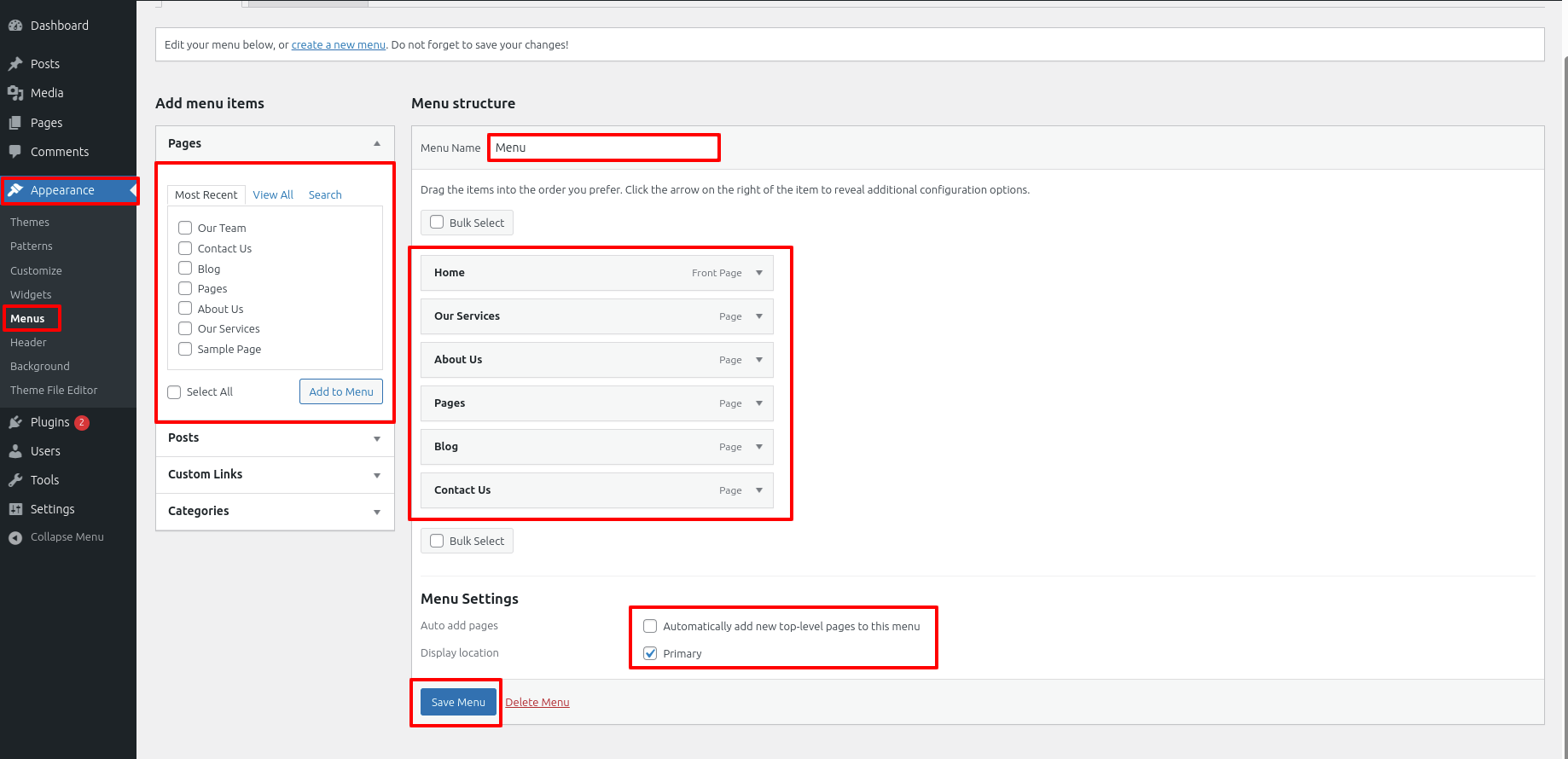Click the Users person icon
The height and width of the screenshot is (759, 1568).
(x=15, y=451)
